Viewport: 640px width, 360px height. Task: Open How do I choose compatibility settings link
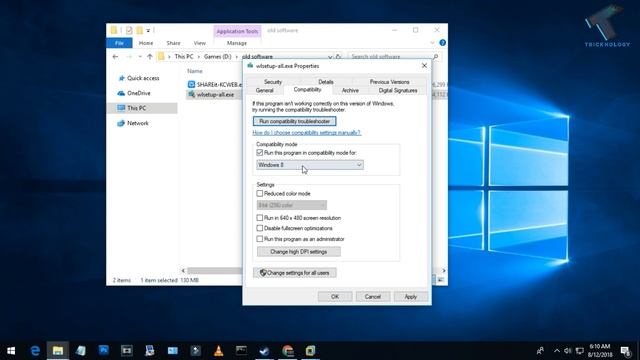(307, 133)
